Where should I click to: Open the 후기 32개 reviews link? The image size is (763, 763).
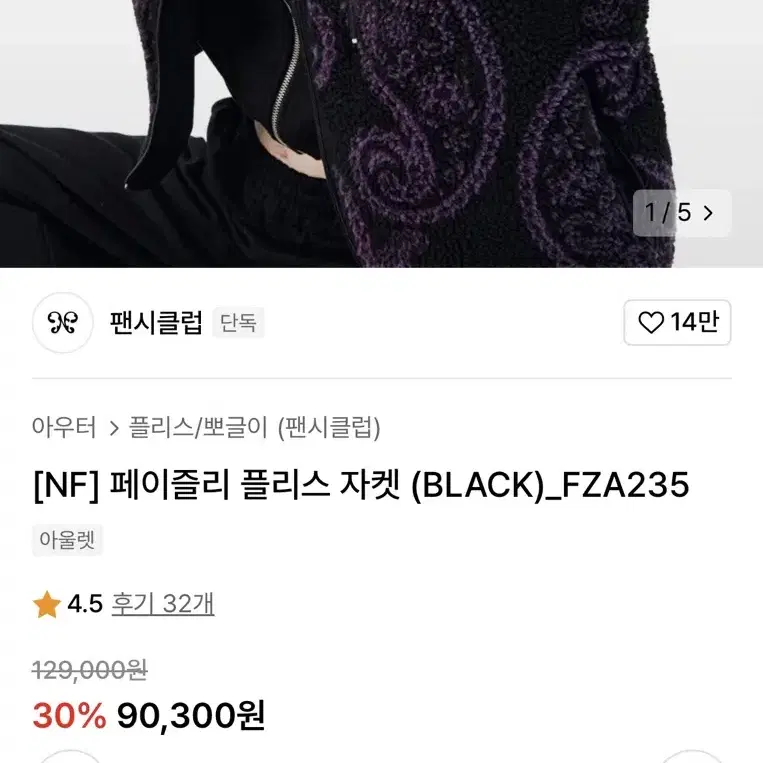pos(163,604)
